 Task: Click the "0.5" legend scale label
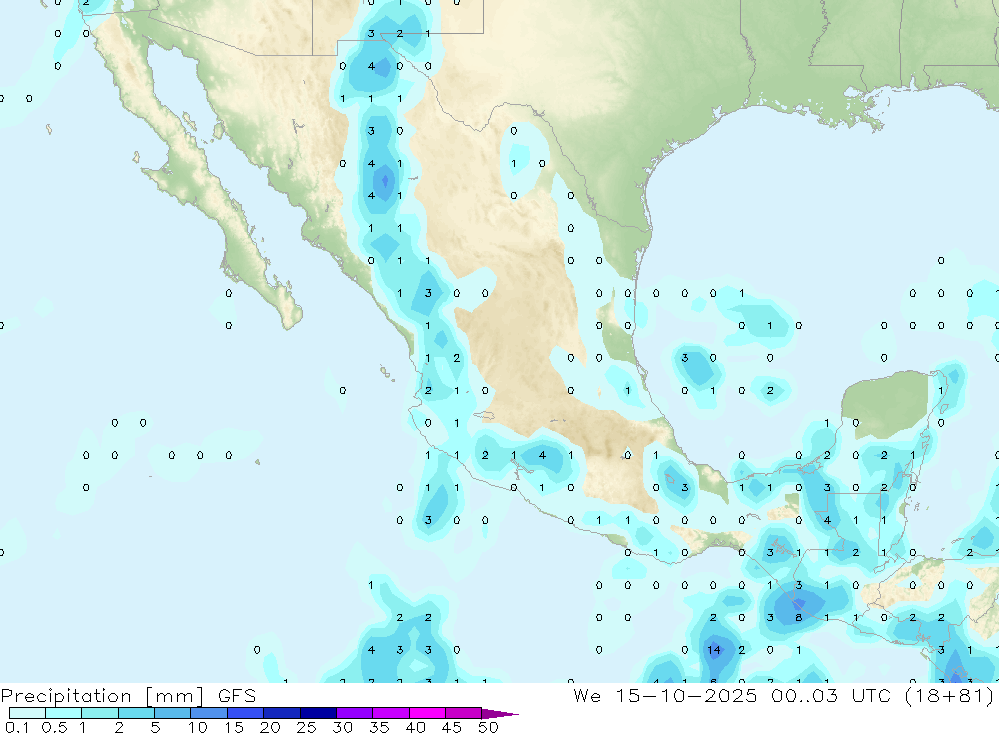pos(54,727)
